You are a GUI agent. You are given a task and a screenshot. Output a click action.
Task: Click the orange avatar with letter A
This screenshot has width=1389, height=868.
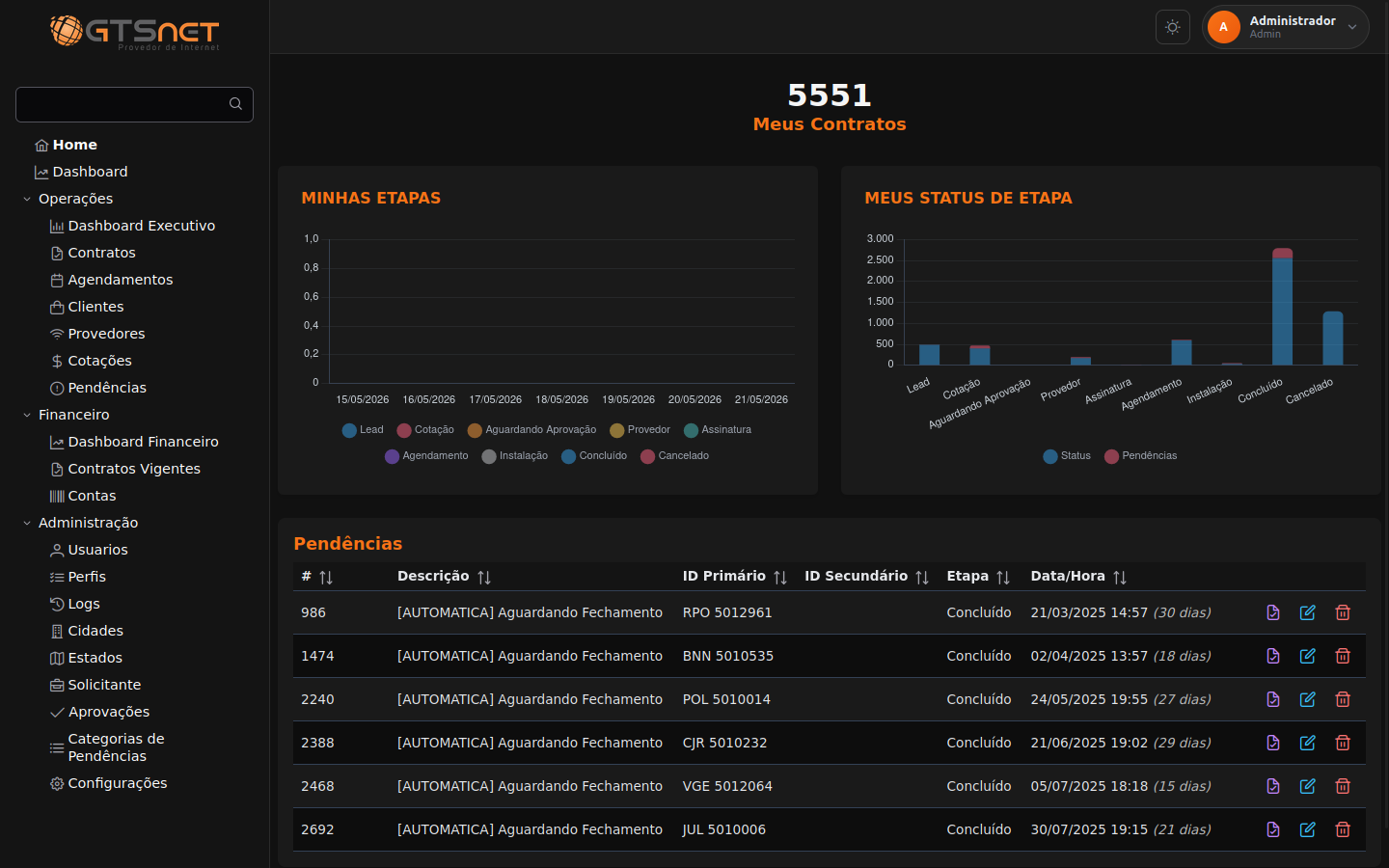(x=1223, y=27)
